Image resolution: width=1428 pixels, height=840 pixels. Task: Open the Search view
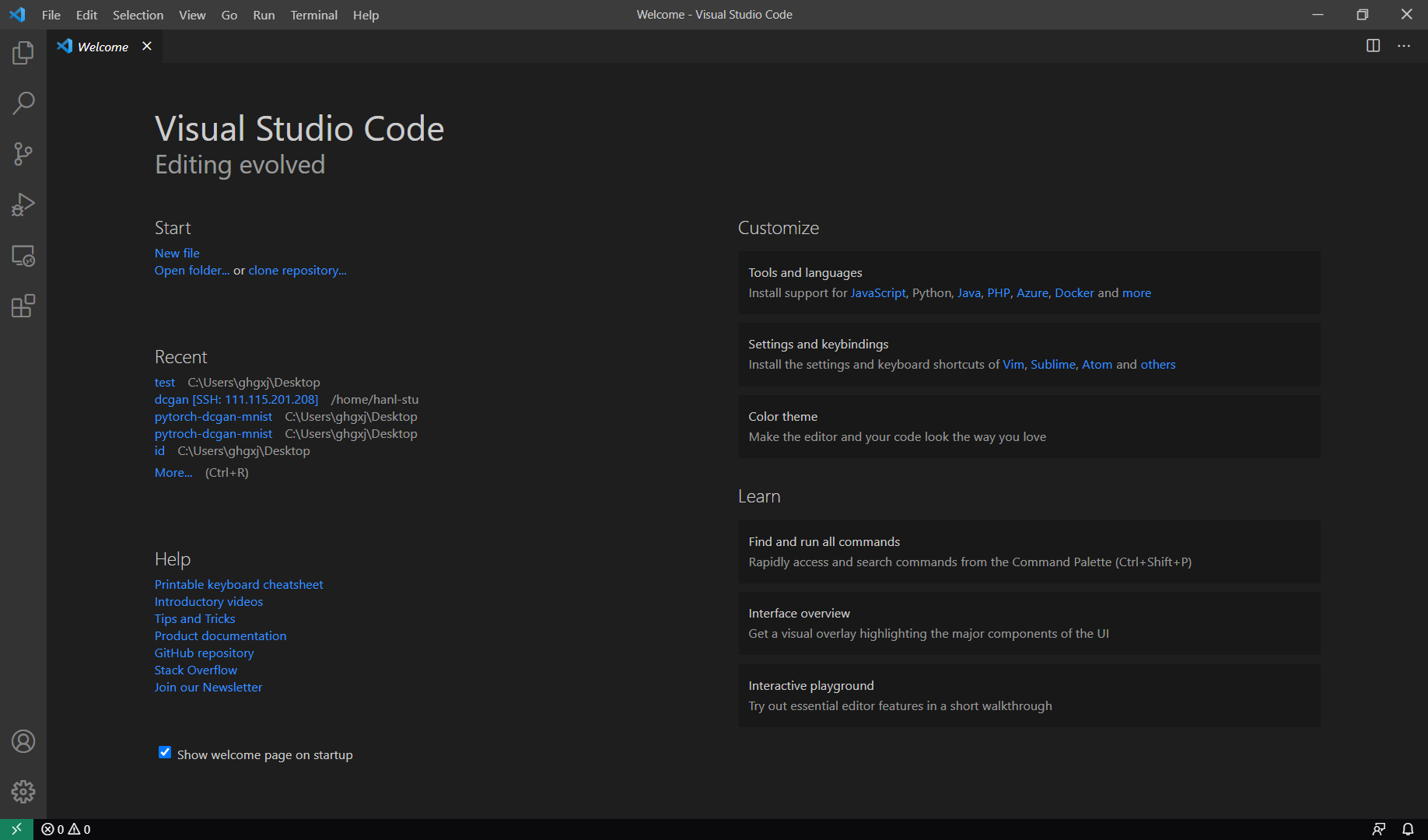23,103
